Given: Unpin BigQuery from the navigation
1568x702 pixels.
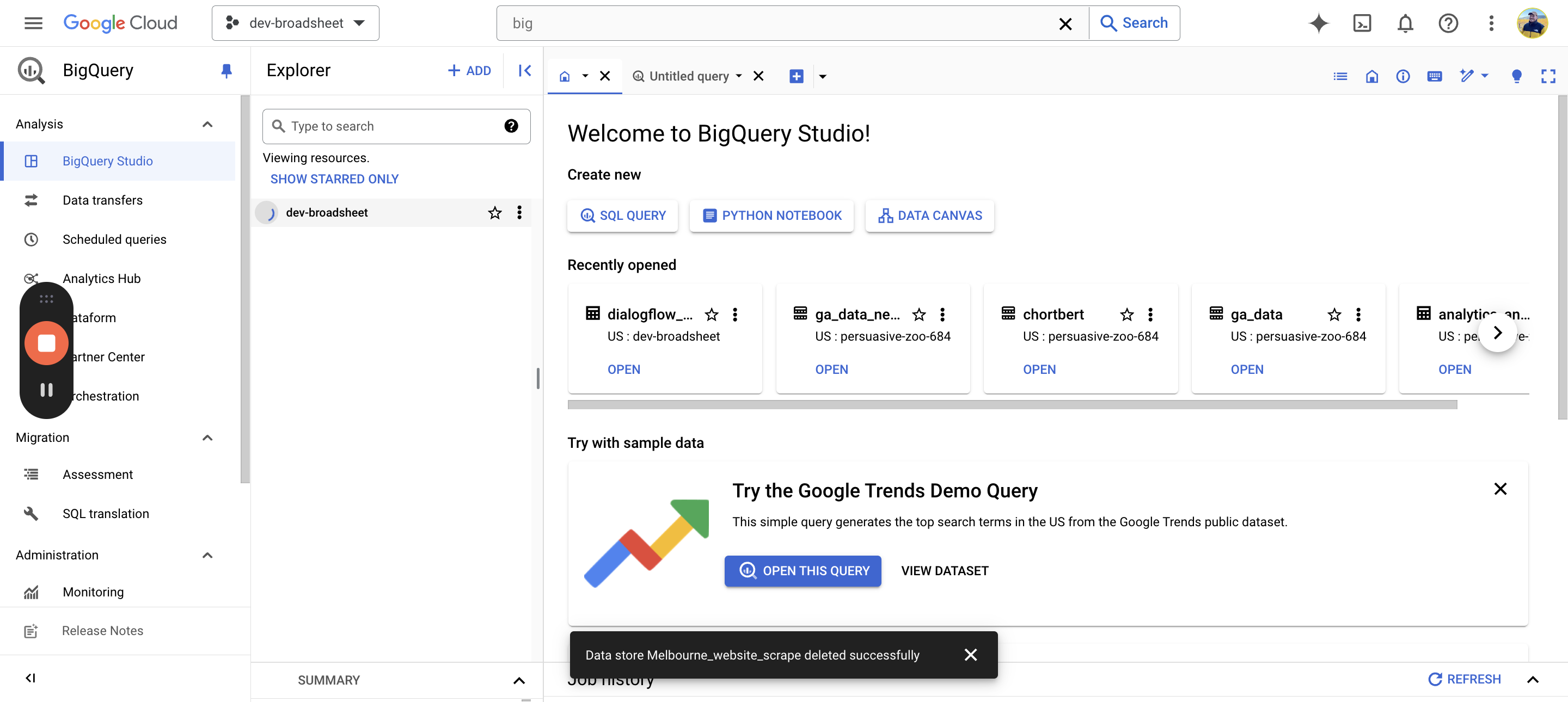Looking at the screenshot, I should pos(226,71).
